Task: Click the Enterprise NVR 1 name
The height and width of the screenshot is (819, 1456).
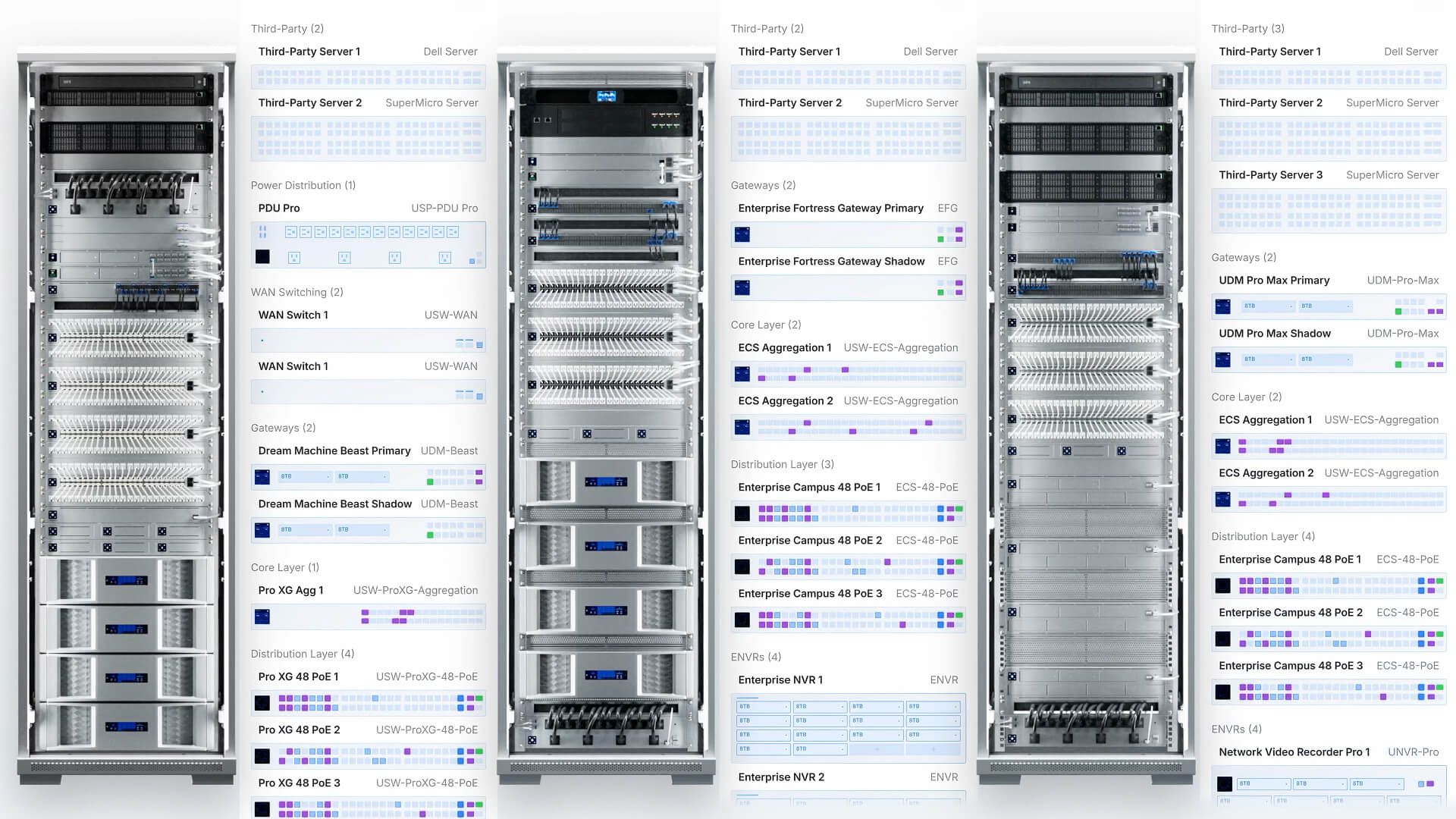Action: point(781,679)
